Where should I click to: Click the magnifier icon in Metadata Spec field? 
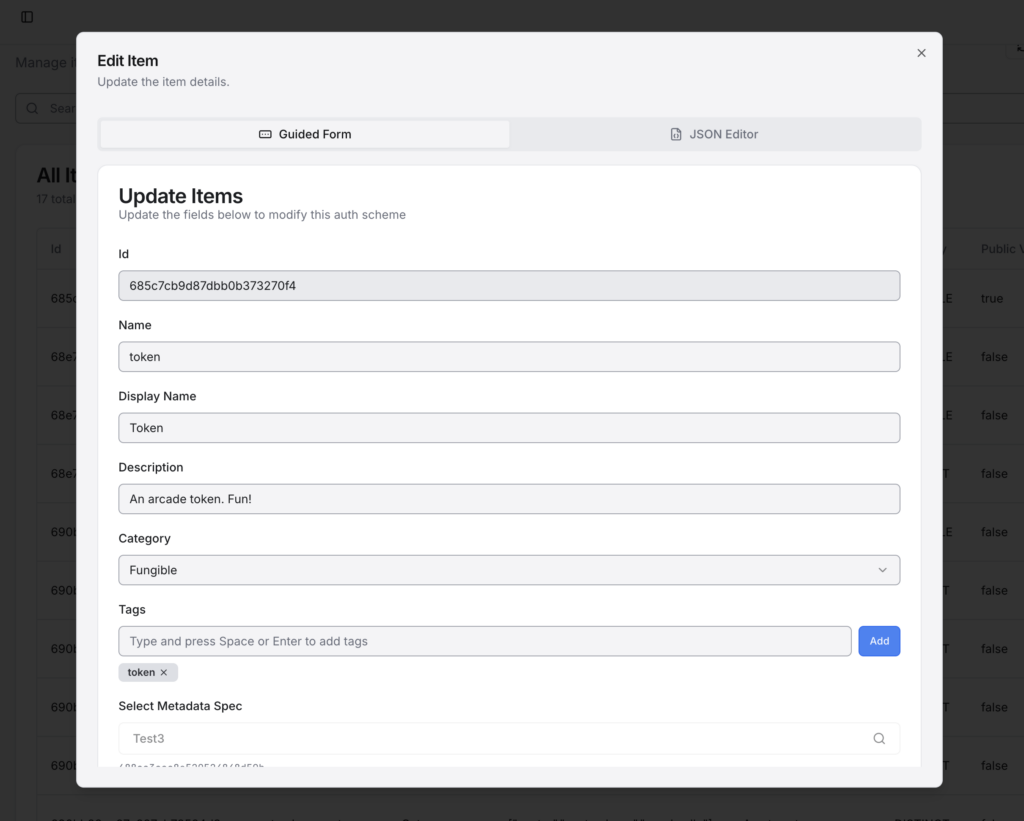click(879, 739)
